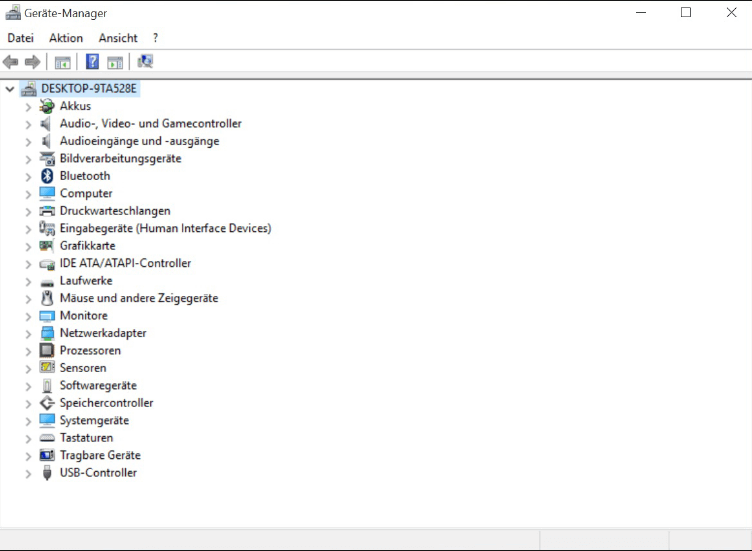
Task: Expand Audio-, Video- und Gamecontroller
Action: (28, 125)
